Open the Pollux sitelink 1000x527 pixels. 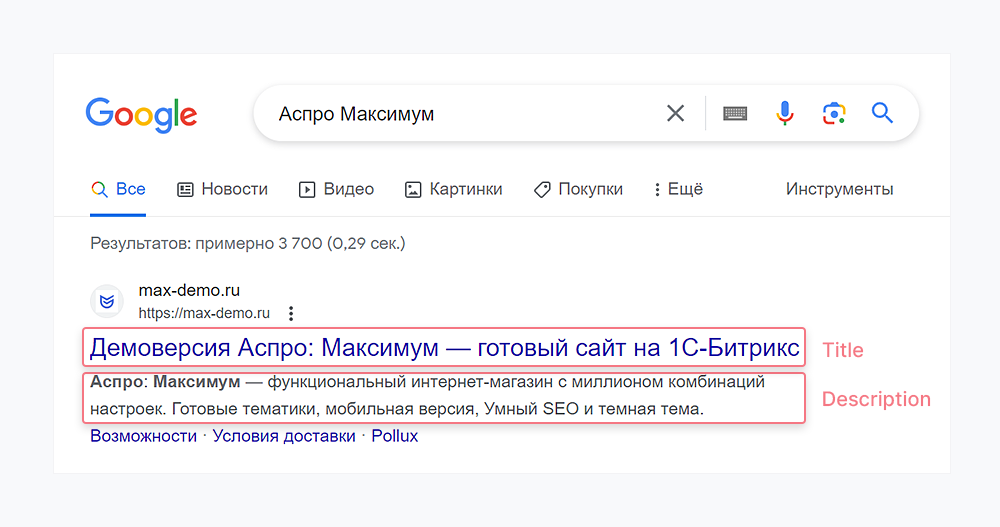click(395, 436)
